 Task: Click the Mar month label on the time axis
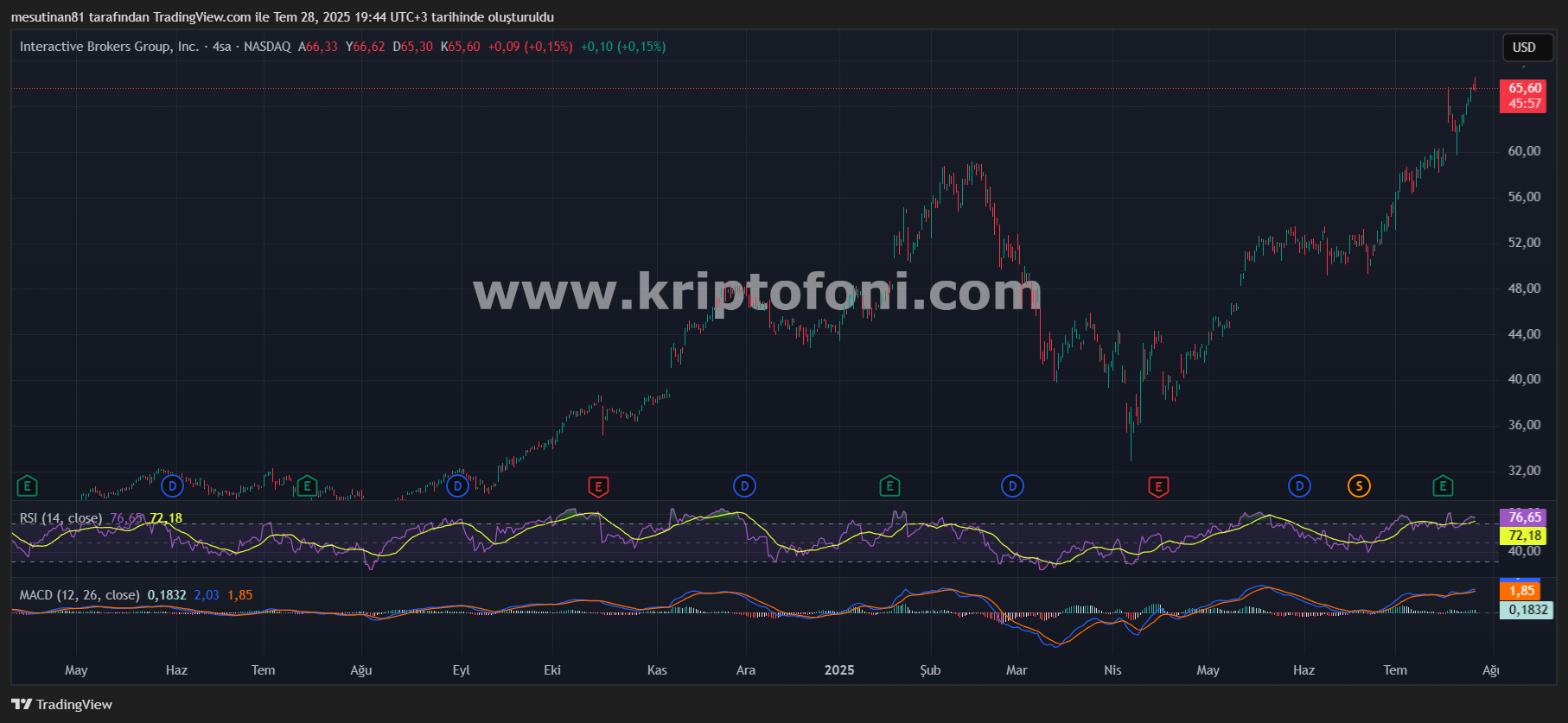[1017, 670]
